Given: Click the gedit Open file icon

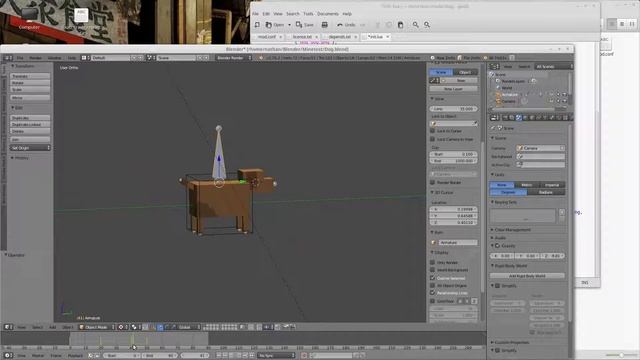Looking at the screenshot, I should pos(269,25).
